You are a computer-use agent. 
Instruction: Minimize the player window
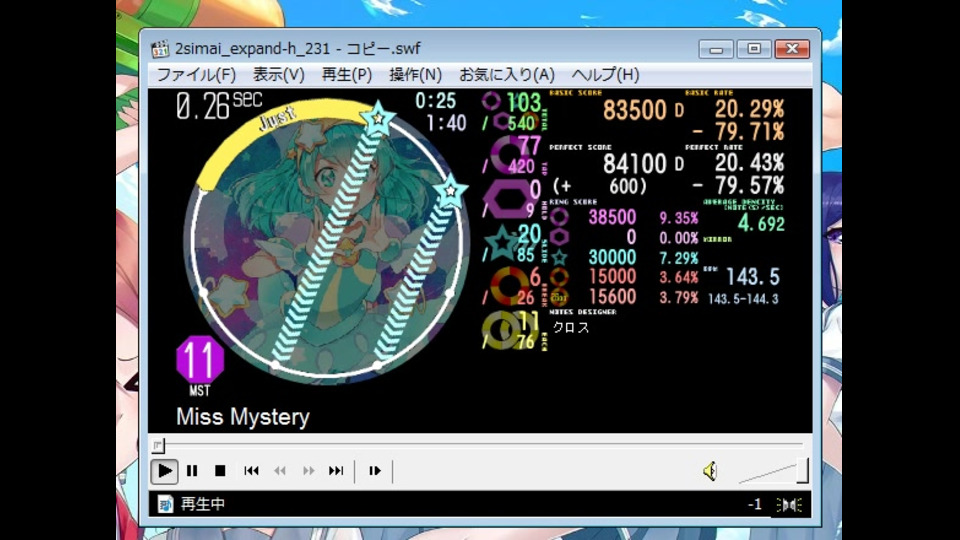tap(716, 49)
